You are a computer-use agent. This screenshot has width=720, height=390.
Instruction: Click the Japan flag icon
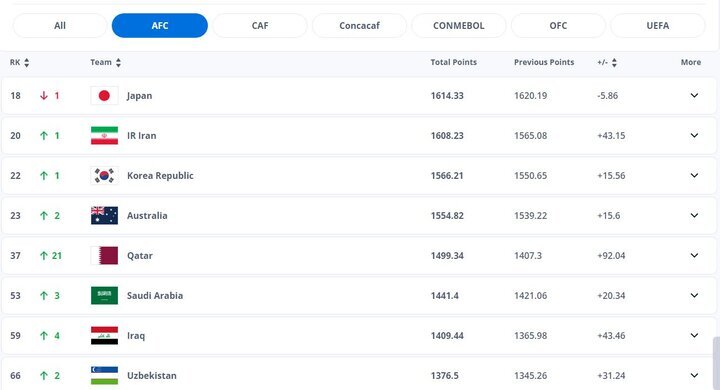pyautogui.click(x=104, y=96)
